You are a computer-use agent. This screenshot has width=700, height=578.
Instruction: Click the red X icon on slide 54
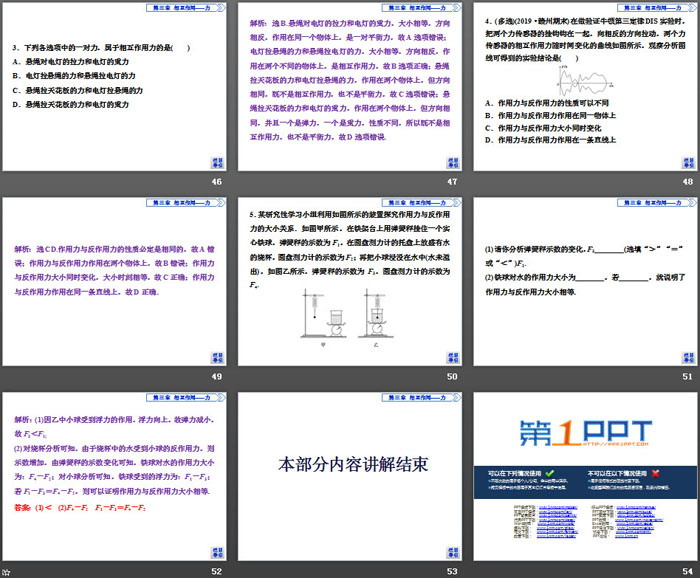[656, 472]
